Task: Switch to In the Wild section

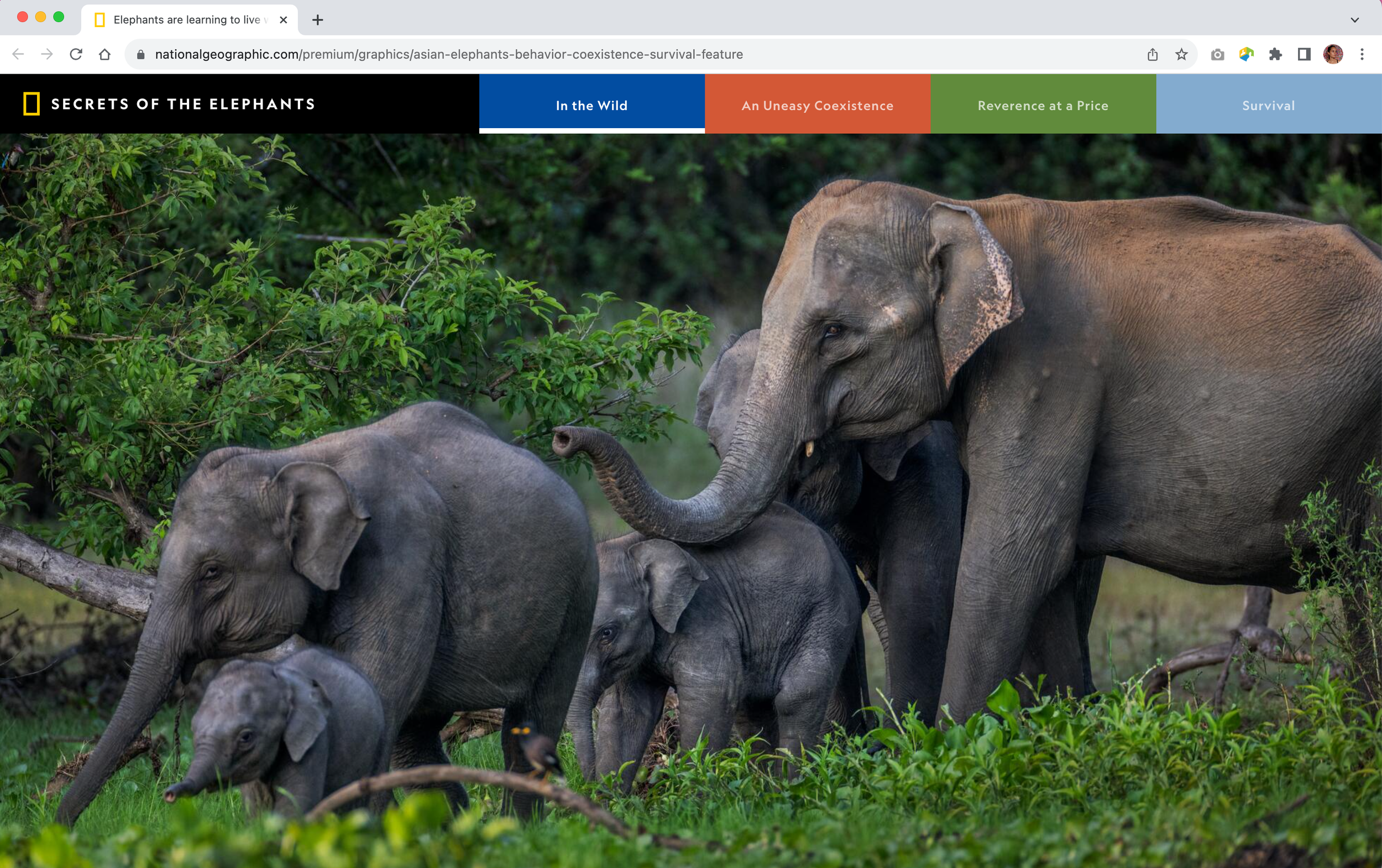Action: tap(591, 106)
